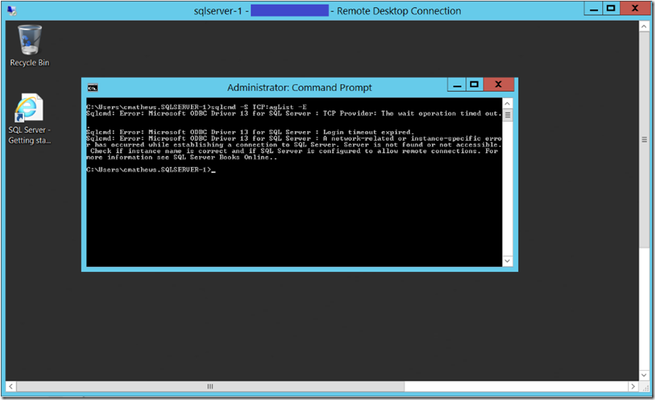Restore the Remote Desktop Connection window
The height and width of the screenshot is (400, 655).
611,9
